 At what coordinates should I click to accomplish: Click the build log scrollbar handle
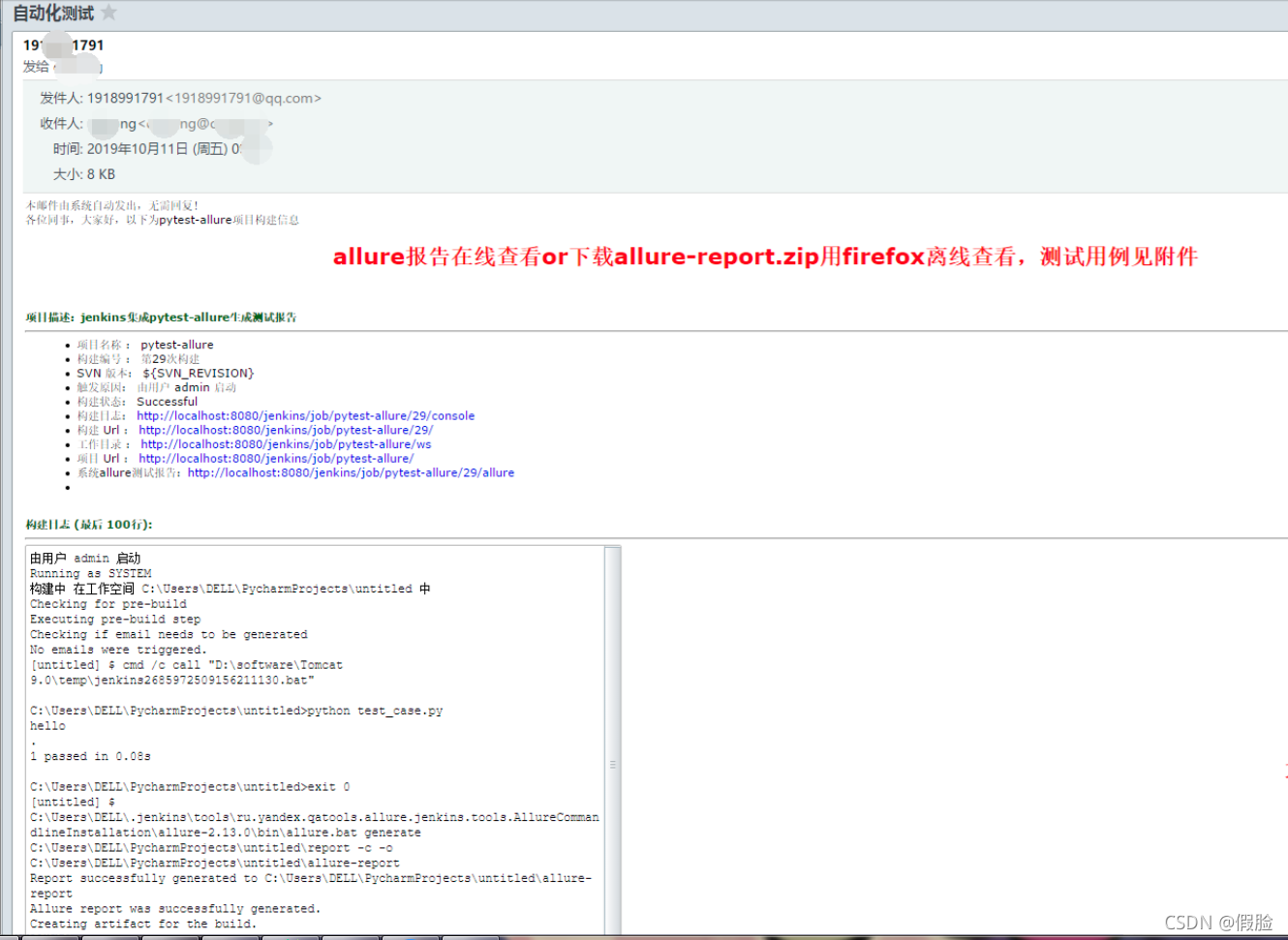612,764
